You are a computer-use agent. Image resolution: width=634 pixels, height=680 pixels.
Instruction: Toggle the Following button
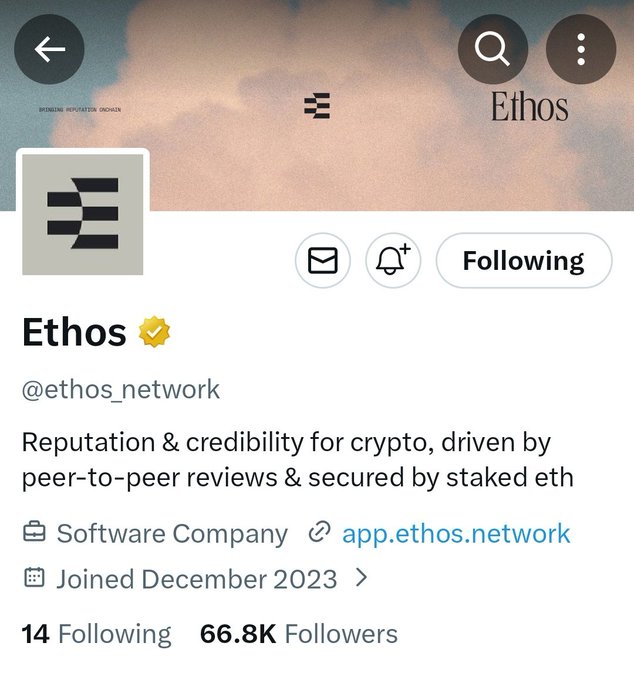pyautogui.click(x=524, y=260)
